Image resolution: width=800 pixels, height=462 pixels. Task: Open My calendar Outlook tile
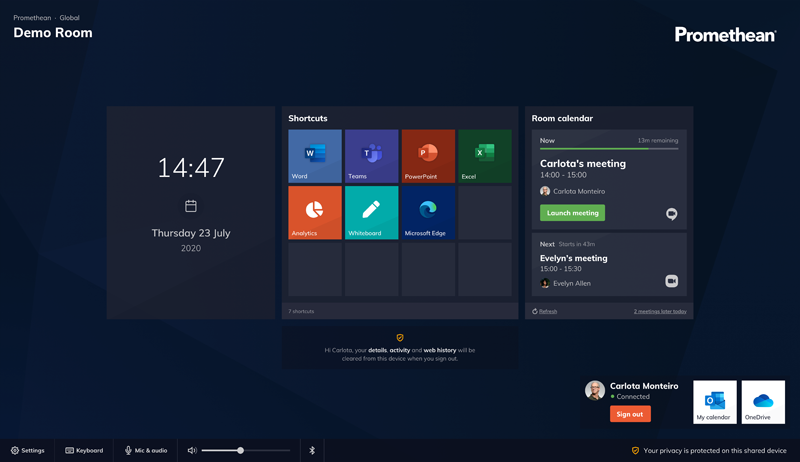point(714,402)
